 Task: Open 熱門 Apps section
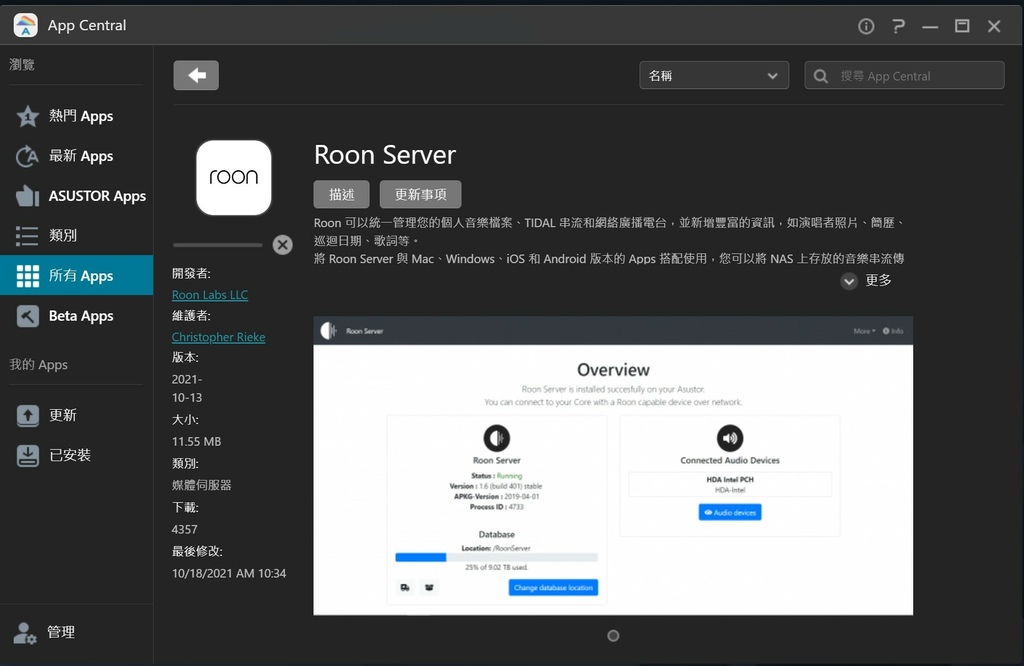click(x=76, y=116)
